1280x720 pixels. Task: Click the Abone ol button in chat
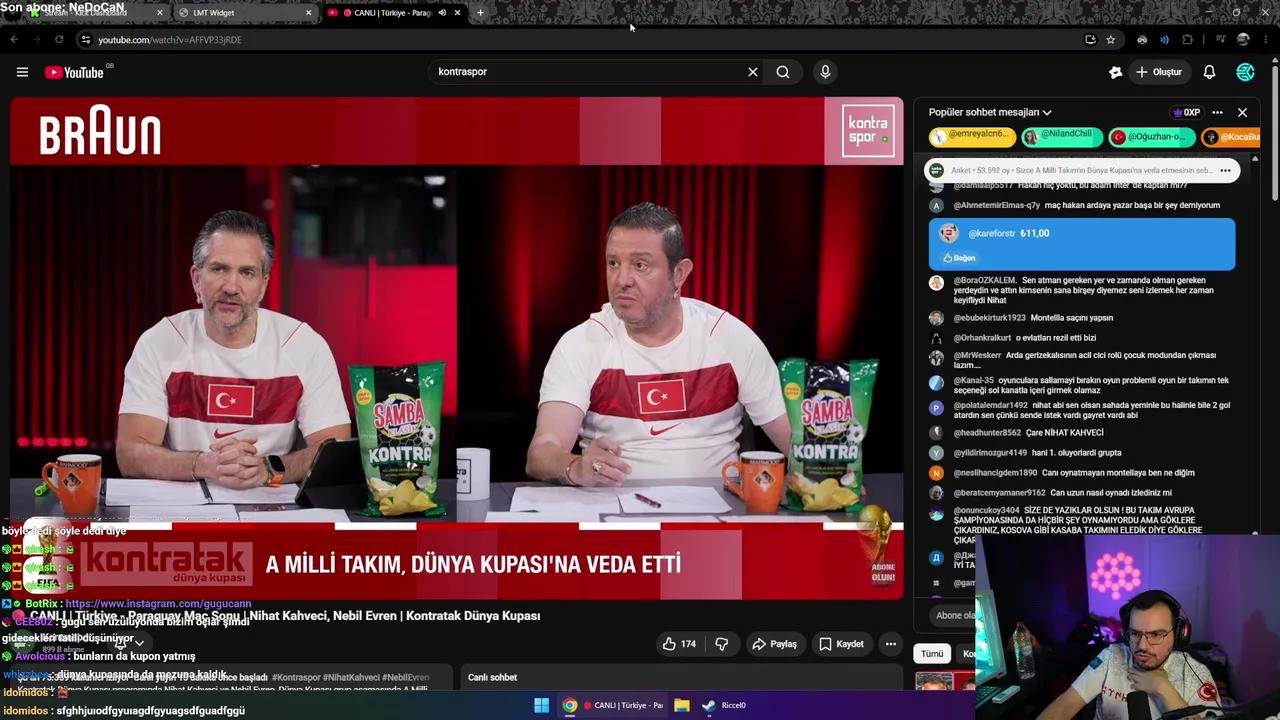955,615
